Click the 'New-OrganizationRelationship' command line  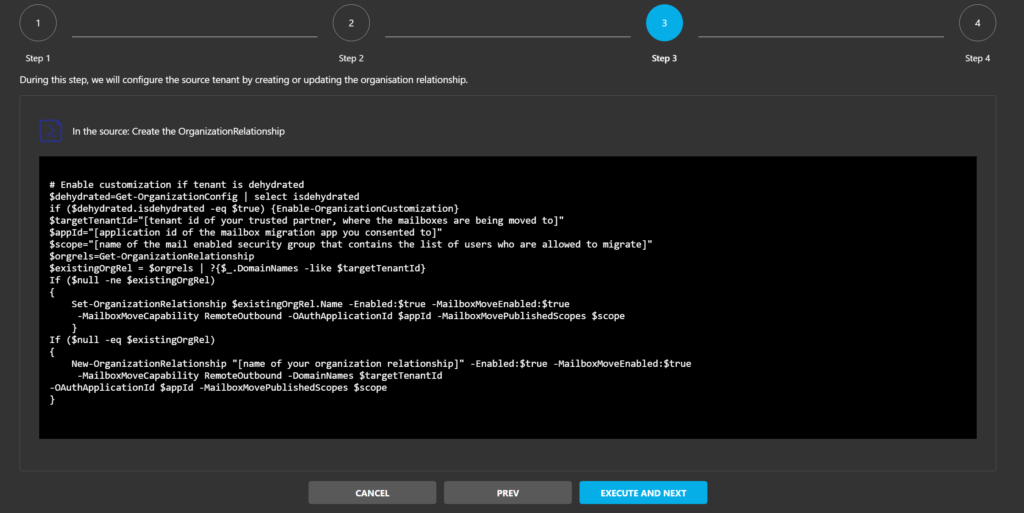point(381,364)
